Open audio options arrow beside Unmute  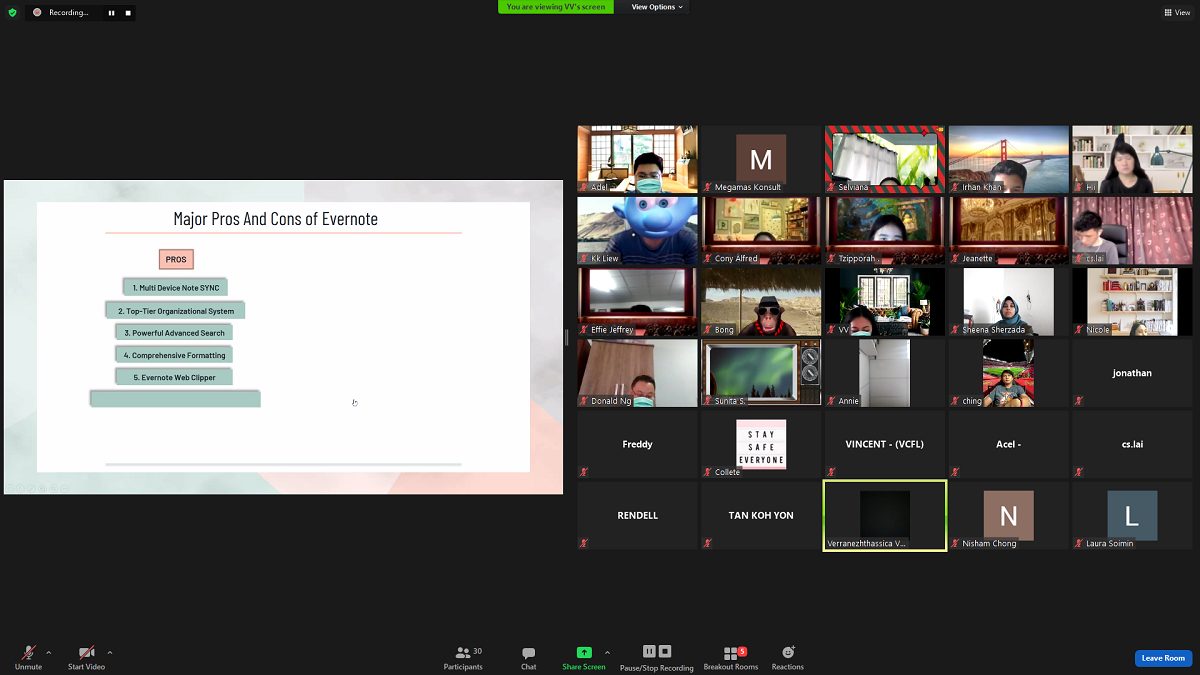coord(48,653)
